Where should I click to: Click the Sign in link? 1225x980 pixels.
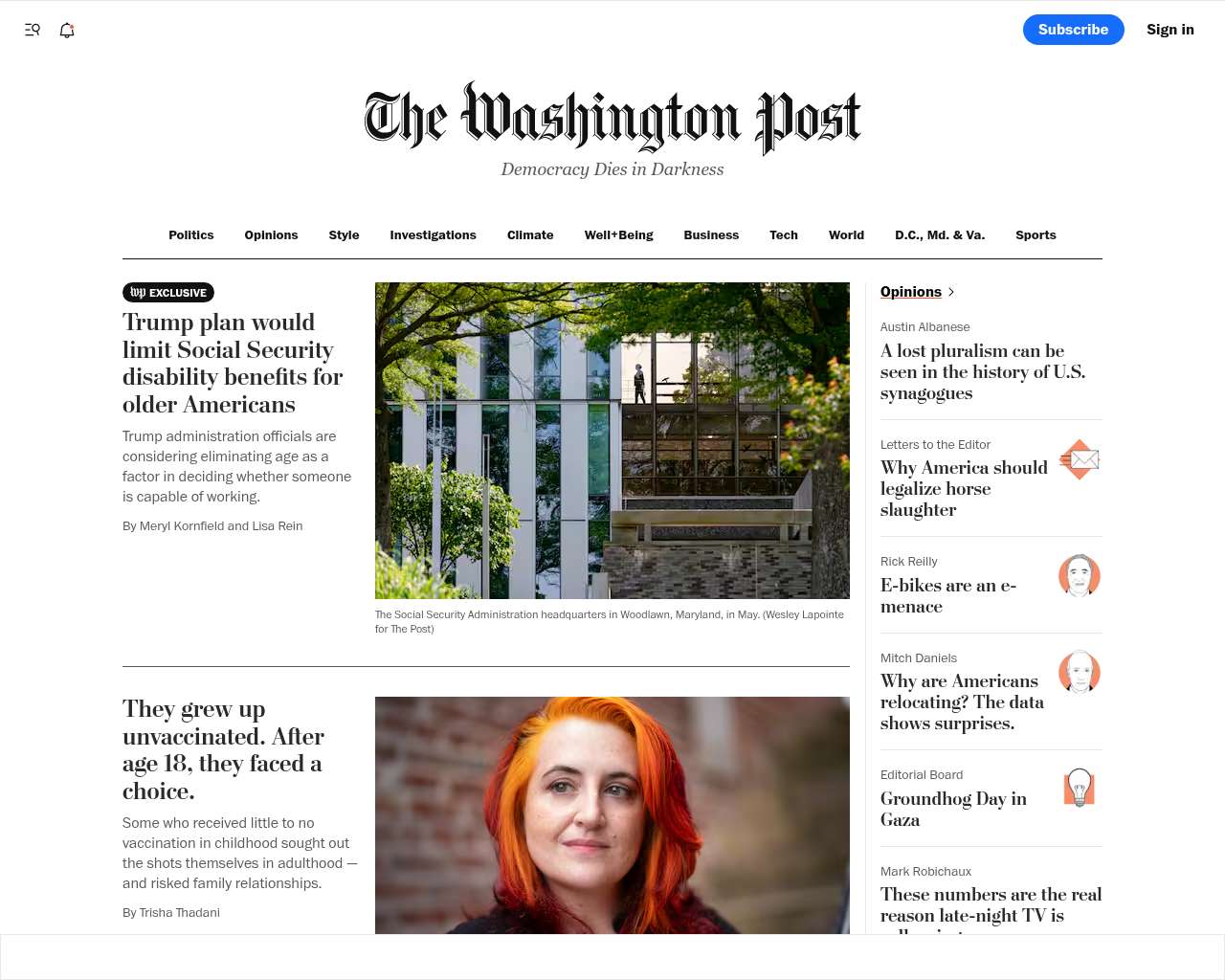1170,30
